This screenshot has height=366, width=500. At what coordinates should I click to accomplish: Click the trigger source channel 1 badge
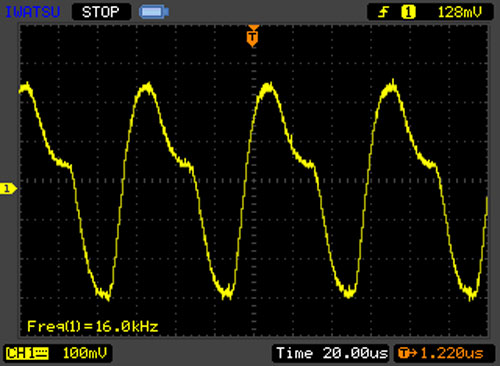(x=408, y=12)
